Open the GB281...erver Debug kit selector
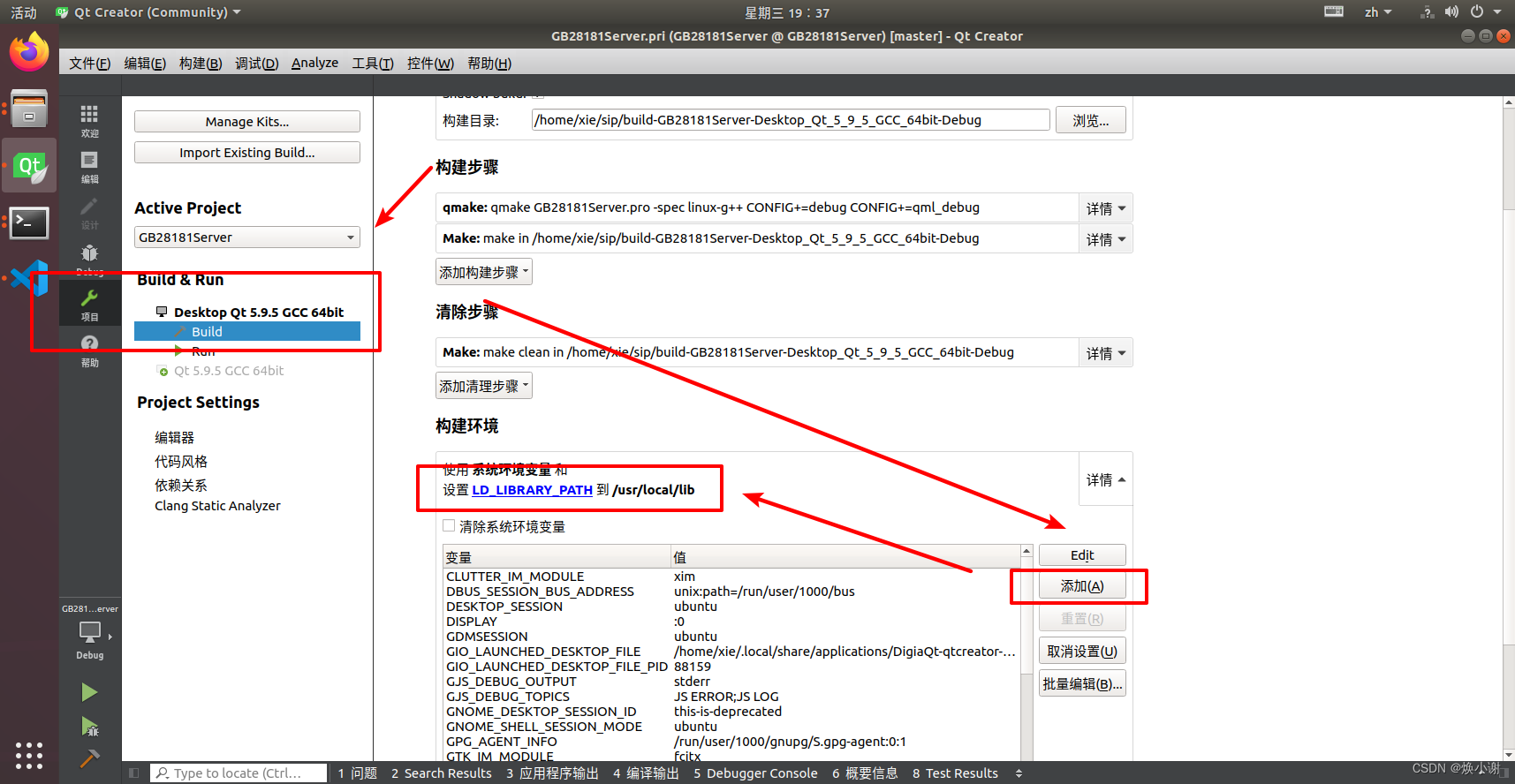 (x=89, y=632)
